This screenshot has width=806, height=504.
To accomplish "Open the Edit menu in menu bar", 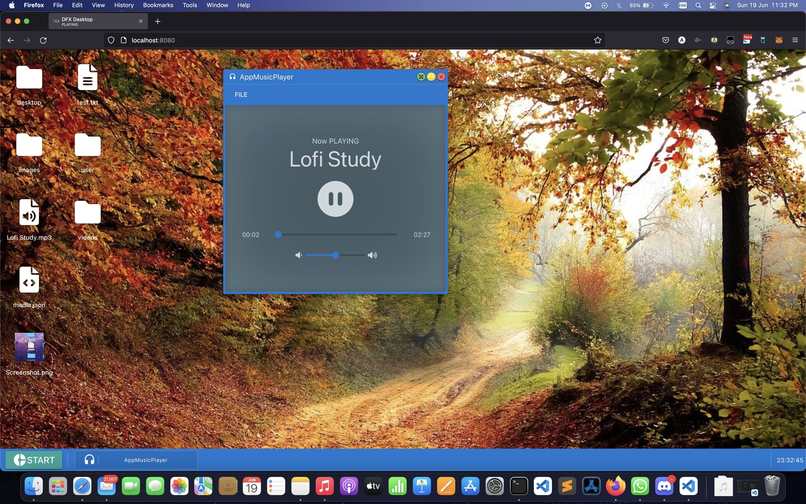I will 77,5.
